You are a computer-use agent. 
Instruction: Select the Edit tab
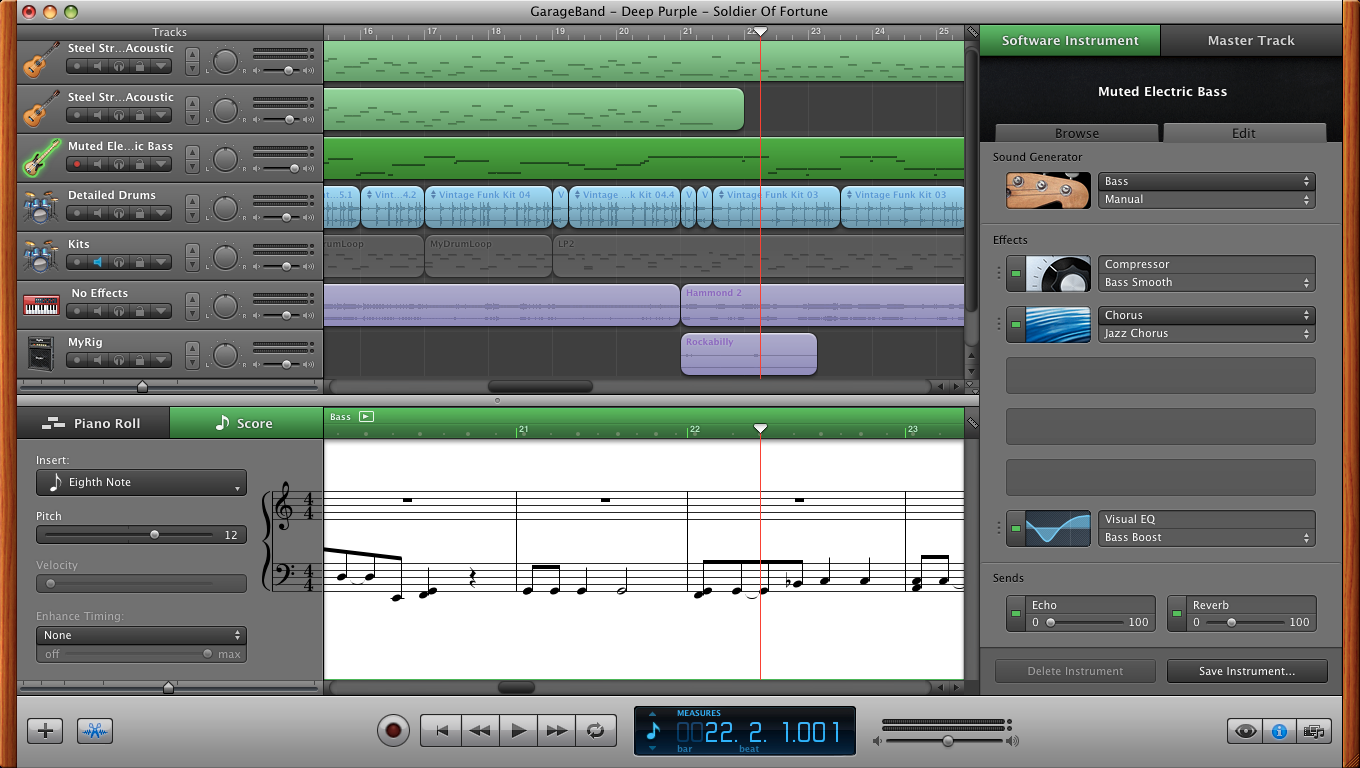[x=1244, y=133]
